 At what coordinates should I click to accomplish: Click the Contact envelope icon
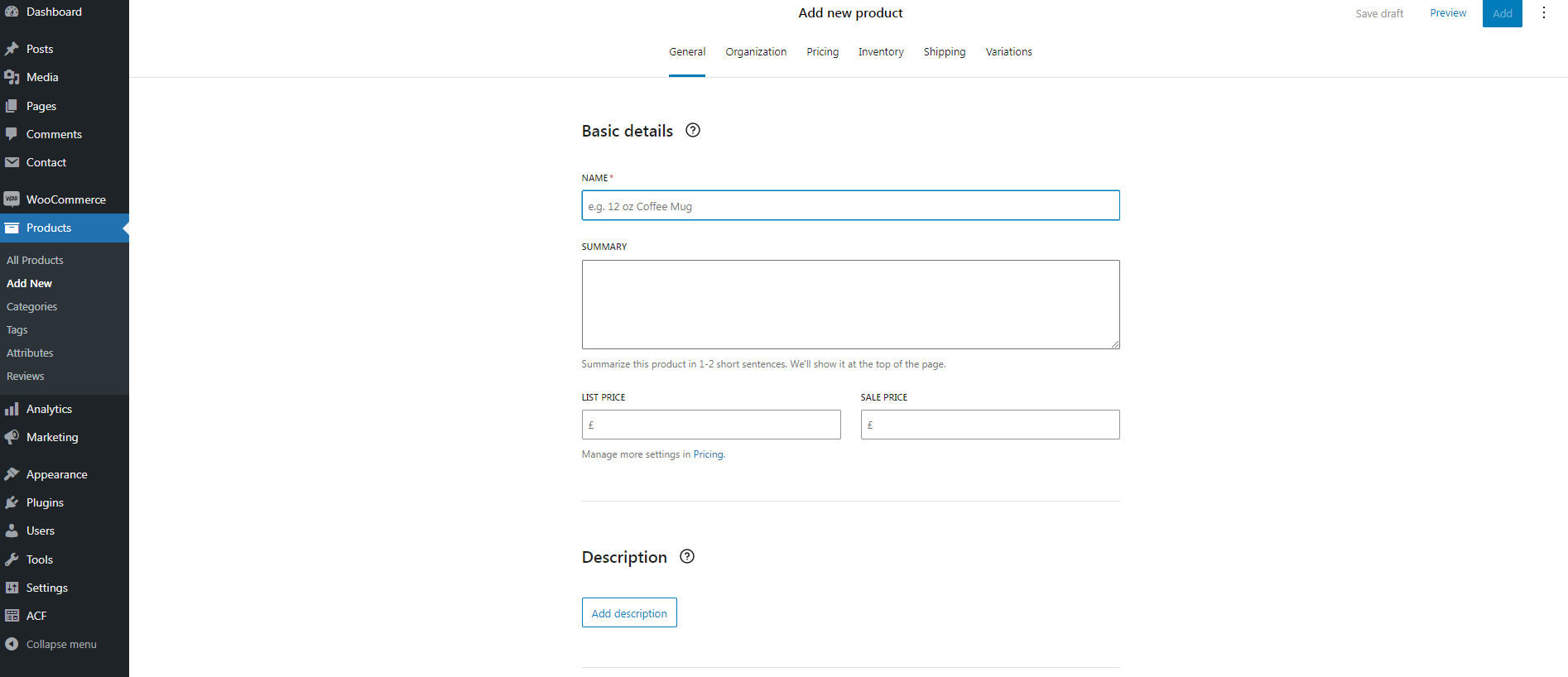[12, 162]
